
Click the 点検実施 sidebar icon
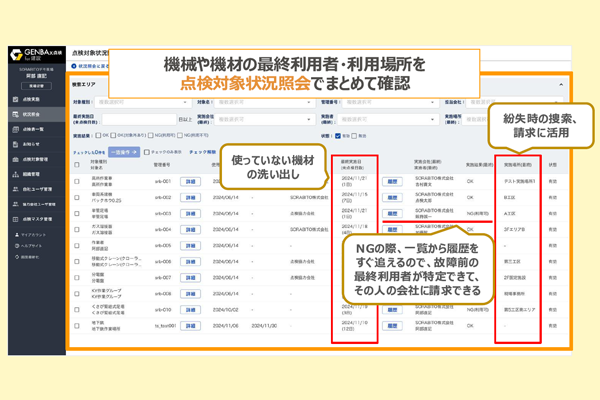click(x=14, y=101)
